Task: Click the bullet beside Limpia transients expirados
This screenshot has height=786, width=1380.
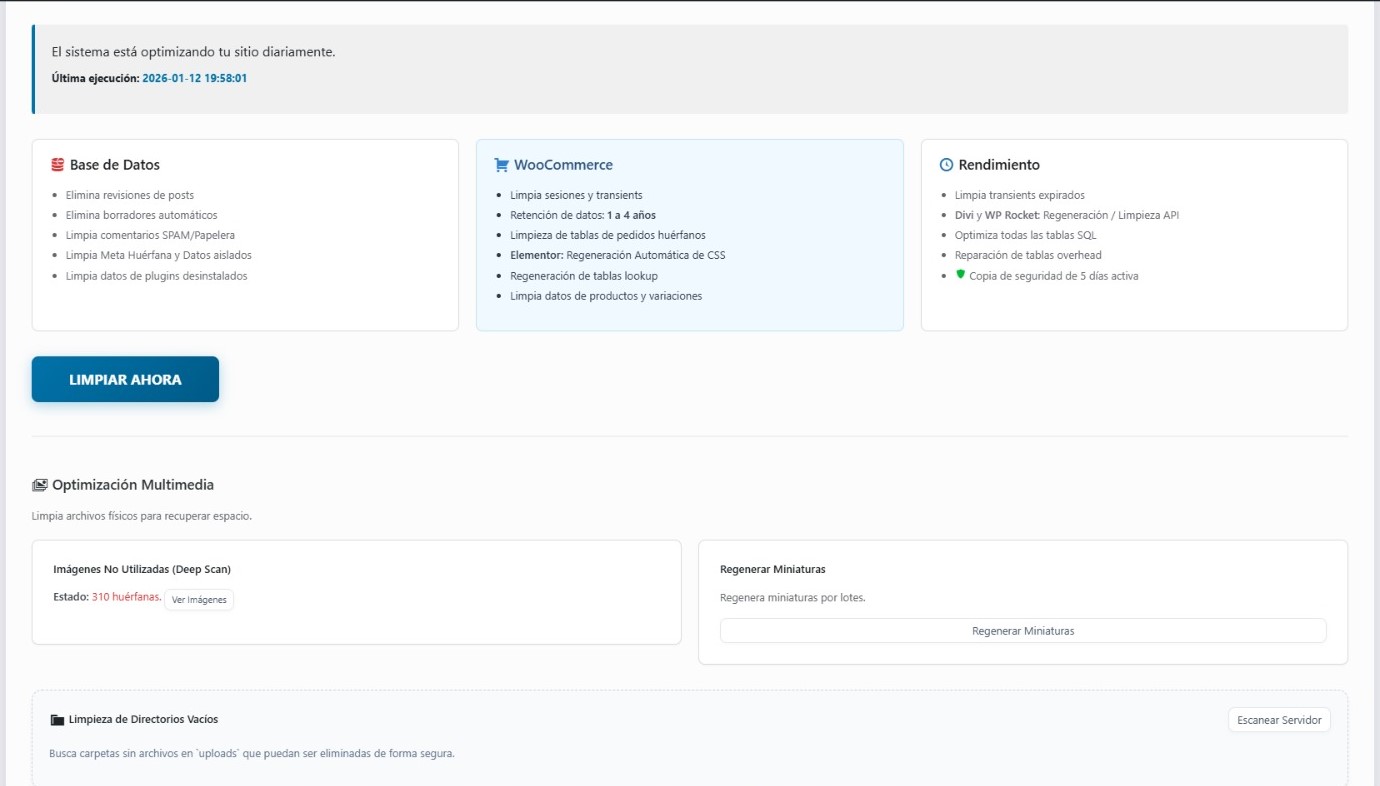Action: pos(945,194)
